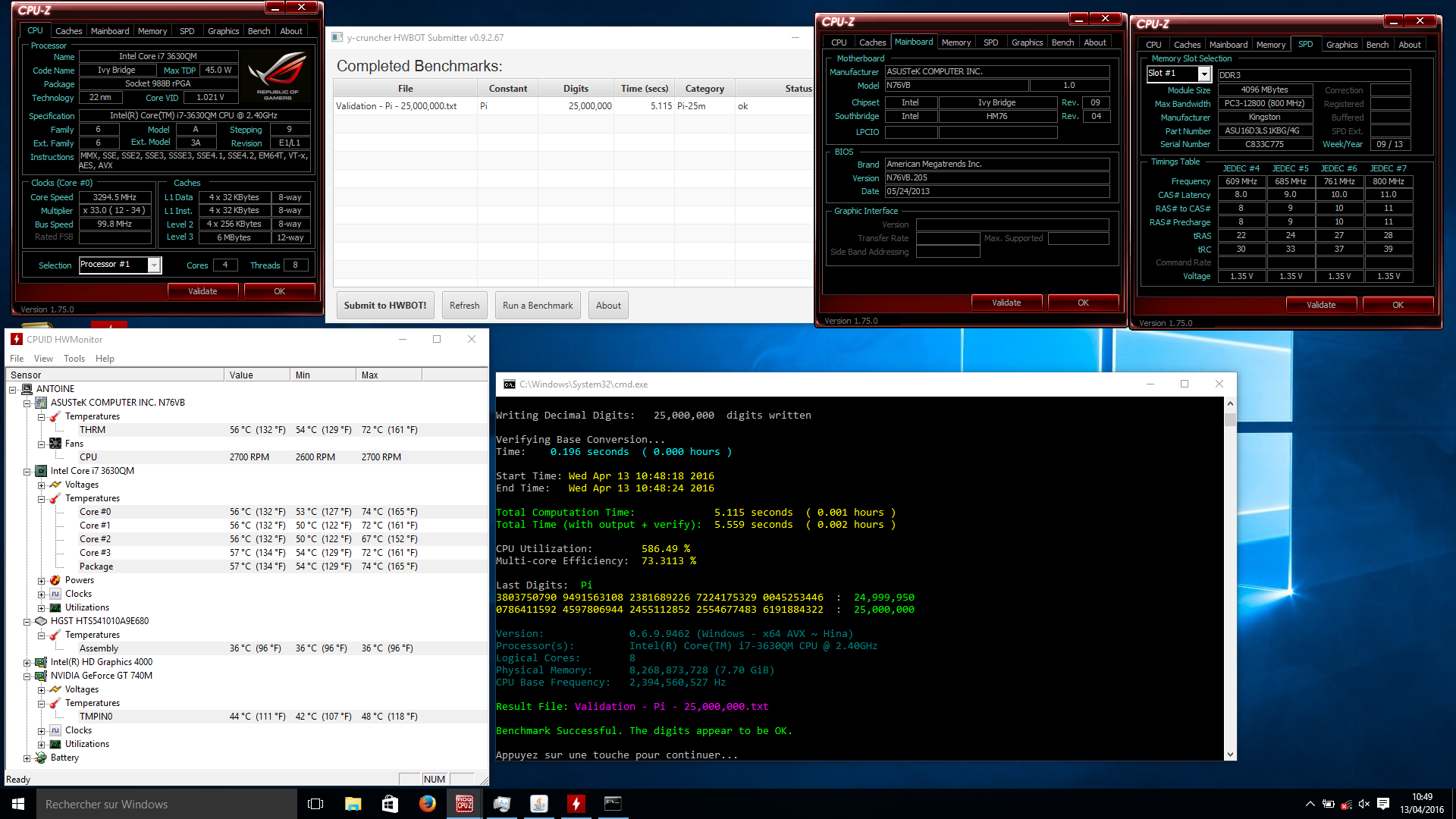Click the Republic of Gamers logo in CPU-Z
Screen dimensions: 1456x819
(278, 76)
